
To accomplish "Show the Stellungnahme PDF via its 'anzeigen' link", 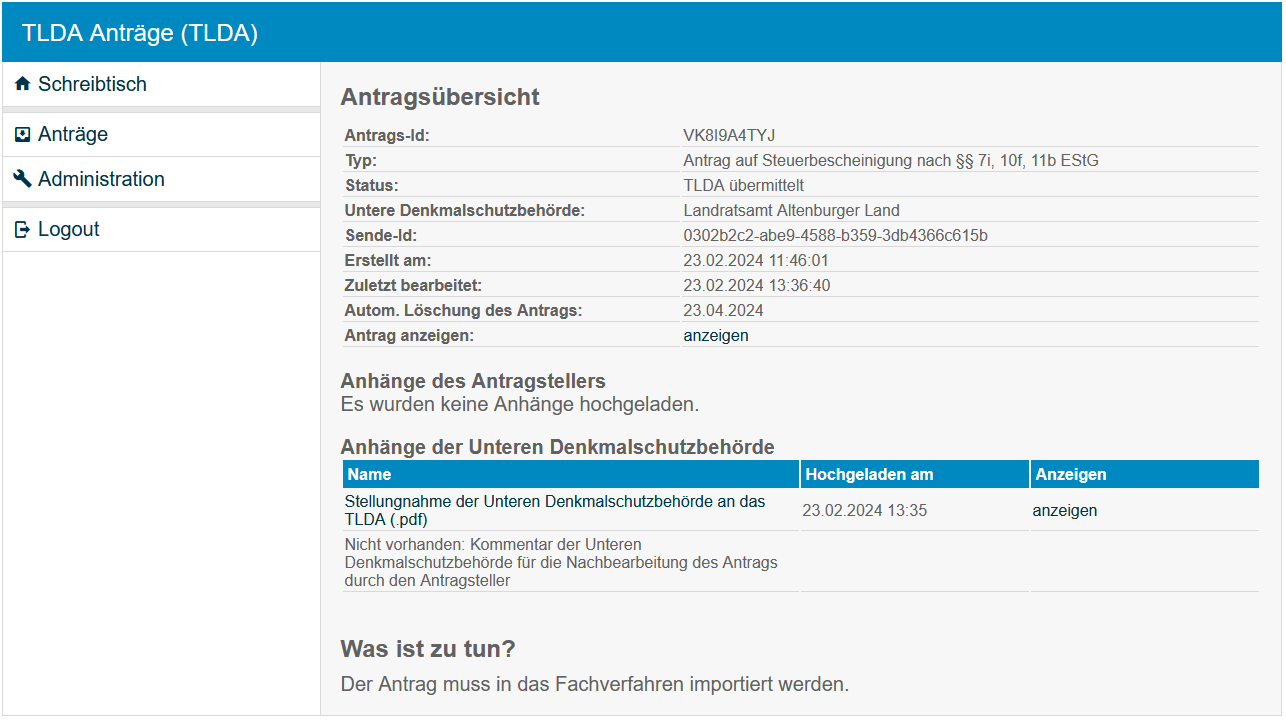I will 1064,511.
